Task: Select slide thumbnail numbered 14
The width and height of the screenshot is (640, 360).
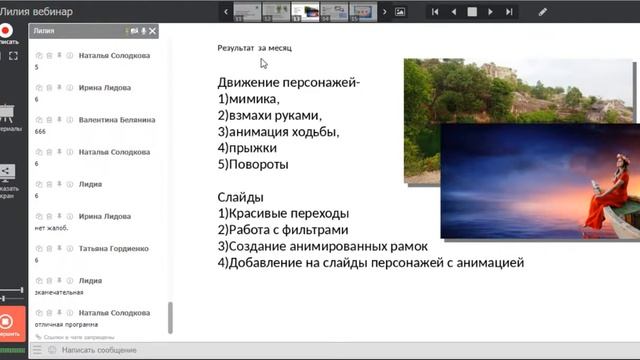Action: point(334,12)
